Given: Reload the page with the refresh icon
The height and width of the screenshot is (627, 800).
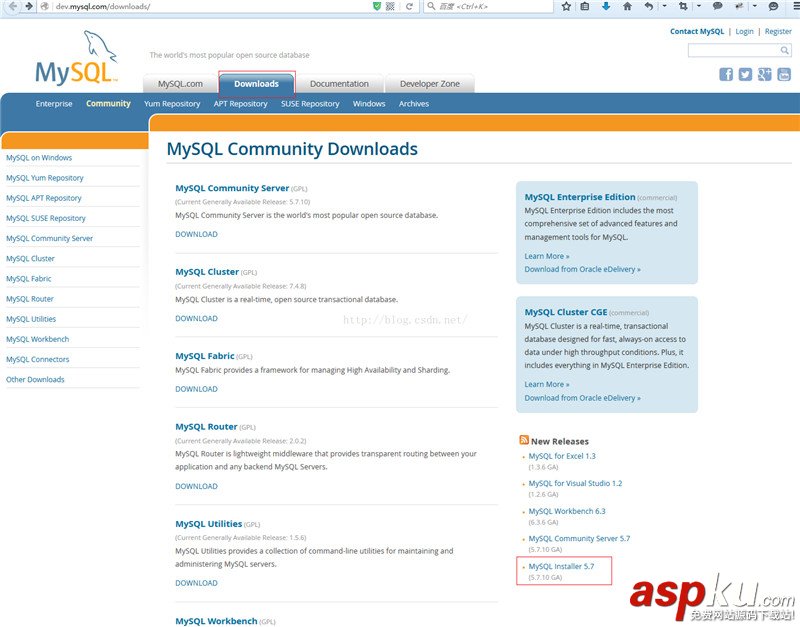Looking at the screenshot, I should (409, 6).
